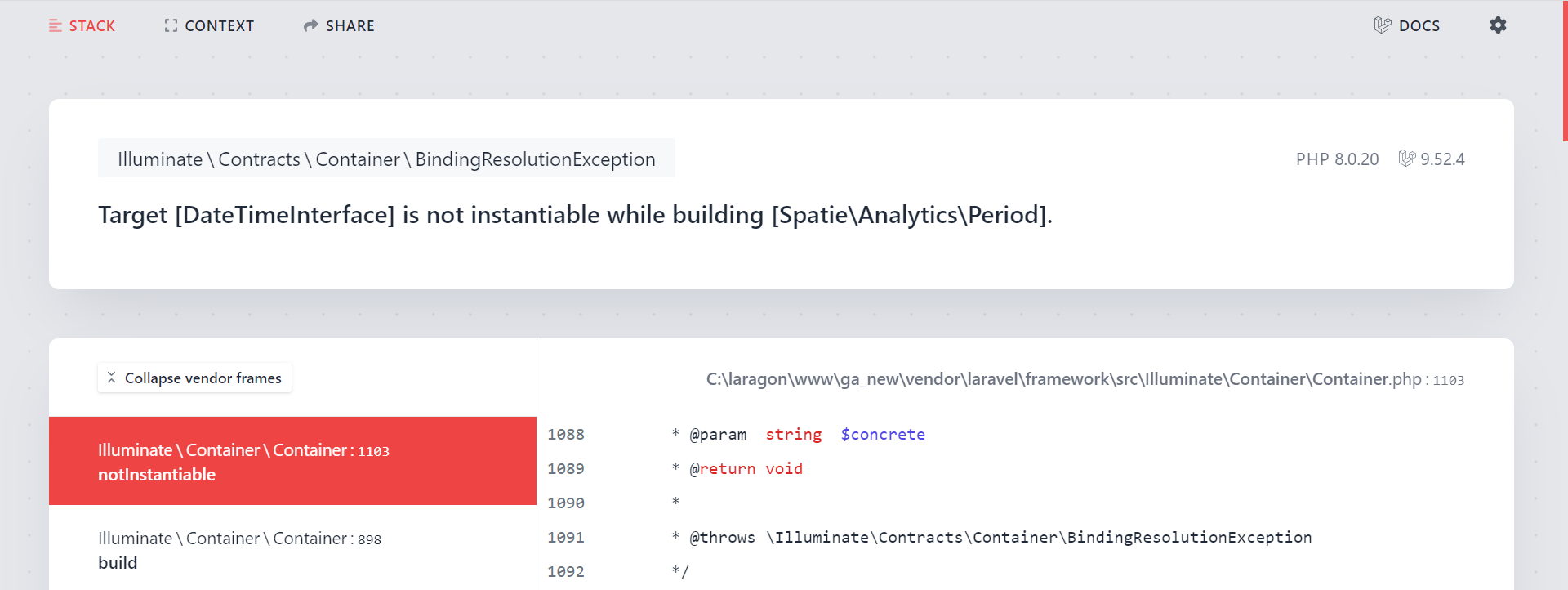The height and width of the screenshot is (590, 1568).
Task: Switch to the CONTEXT tab
Action: 209,26
